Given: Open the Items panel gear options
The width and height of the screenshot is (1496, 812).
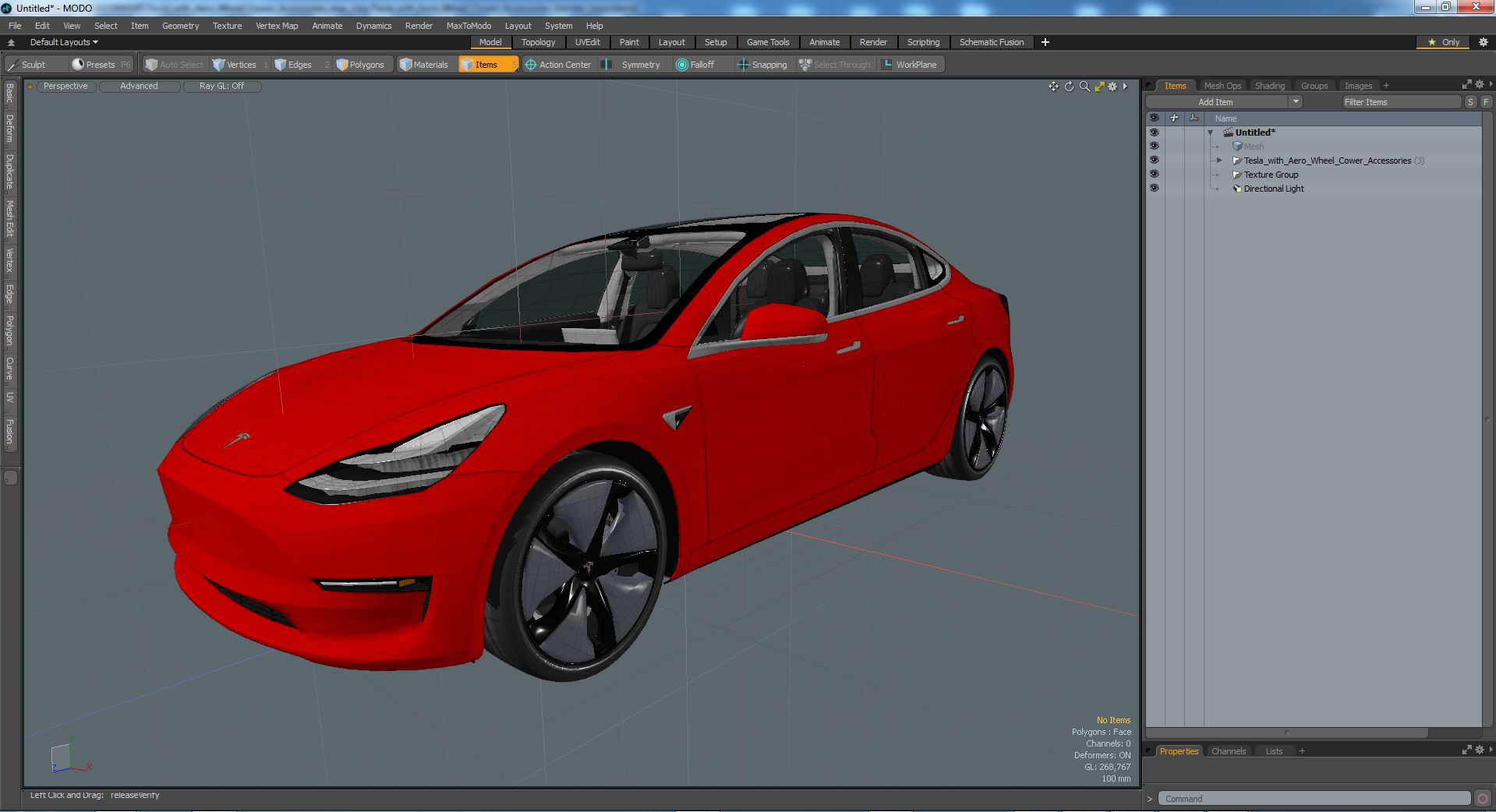Looking at the screenshot, I should pos(1479,84).
